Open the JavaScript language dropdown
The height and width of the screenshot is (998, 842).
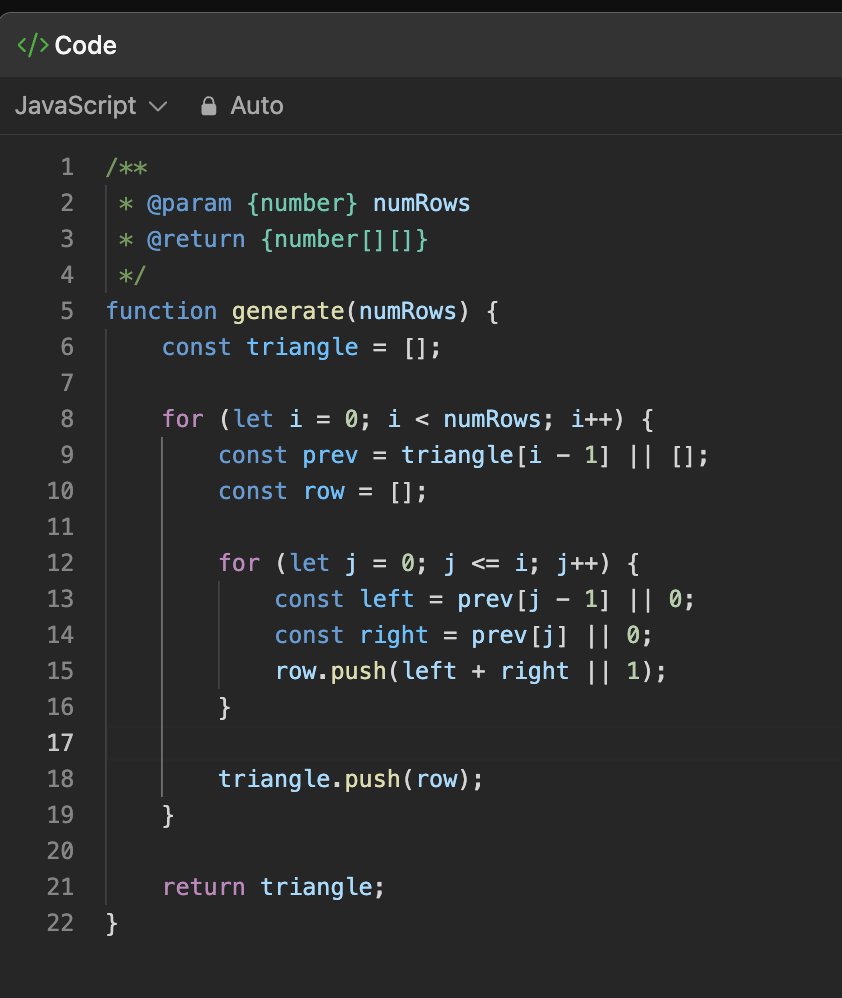coord(90,106)
